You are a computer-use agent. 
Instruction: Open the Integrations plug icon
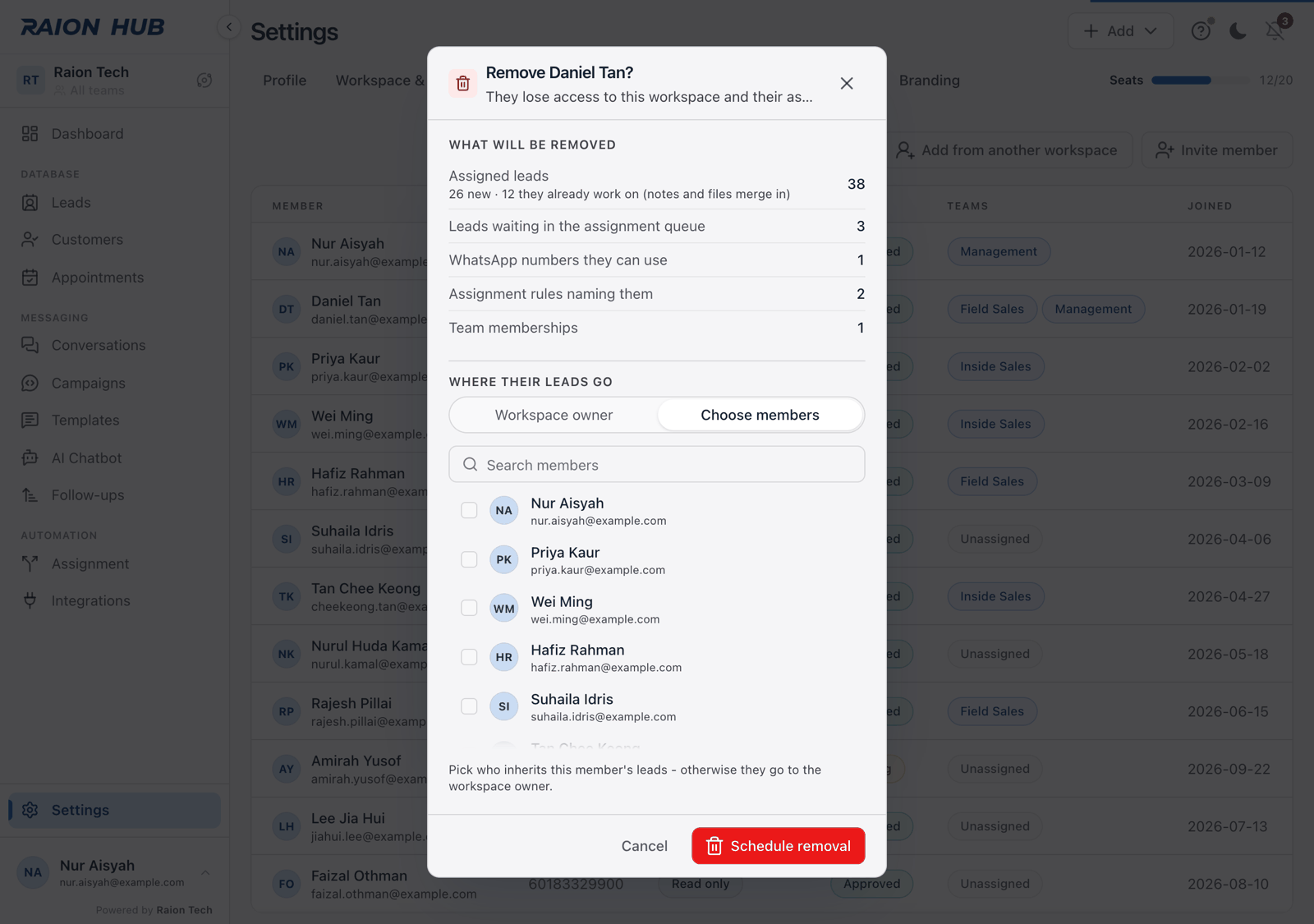30,601
